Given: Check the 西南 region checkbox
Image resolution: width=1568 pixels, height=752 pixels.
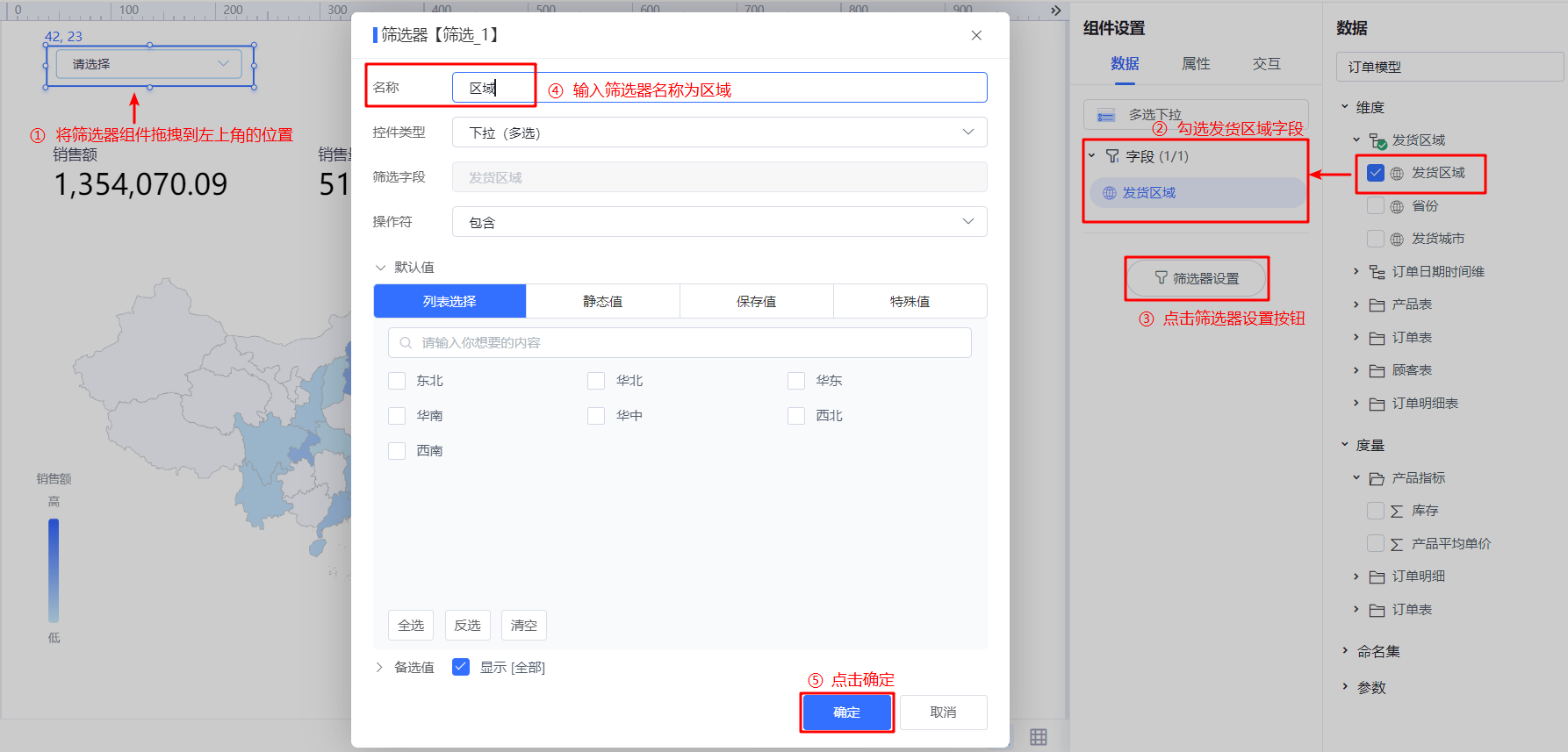Looking at the screenshot, I should click(397, 451).
